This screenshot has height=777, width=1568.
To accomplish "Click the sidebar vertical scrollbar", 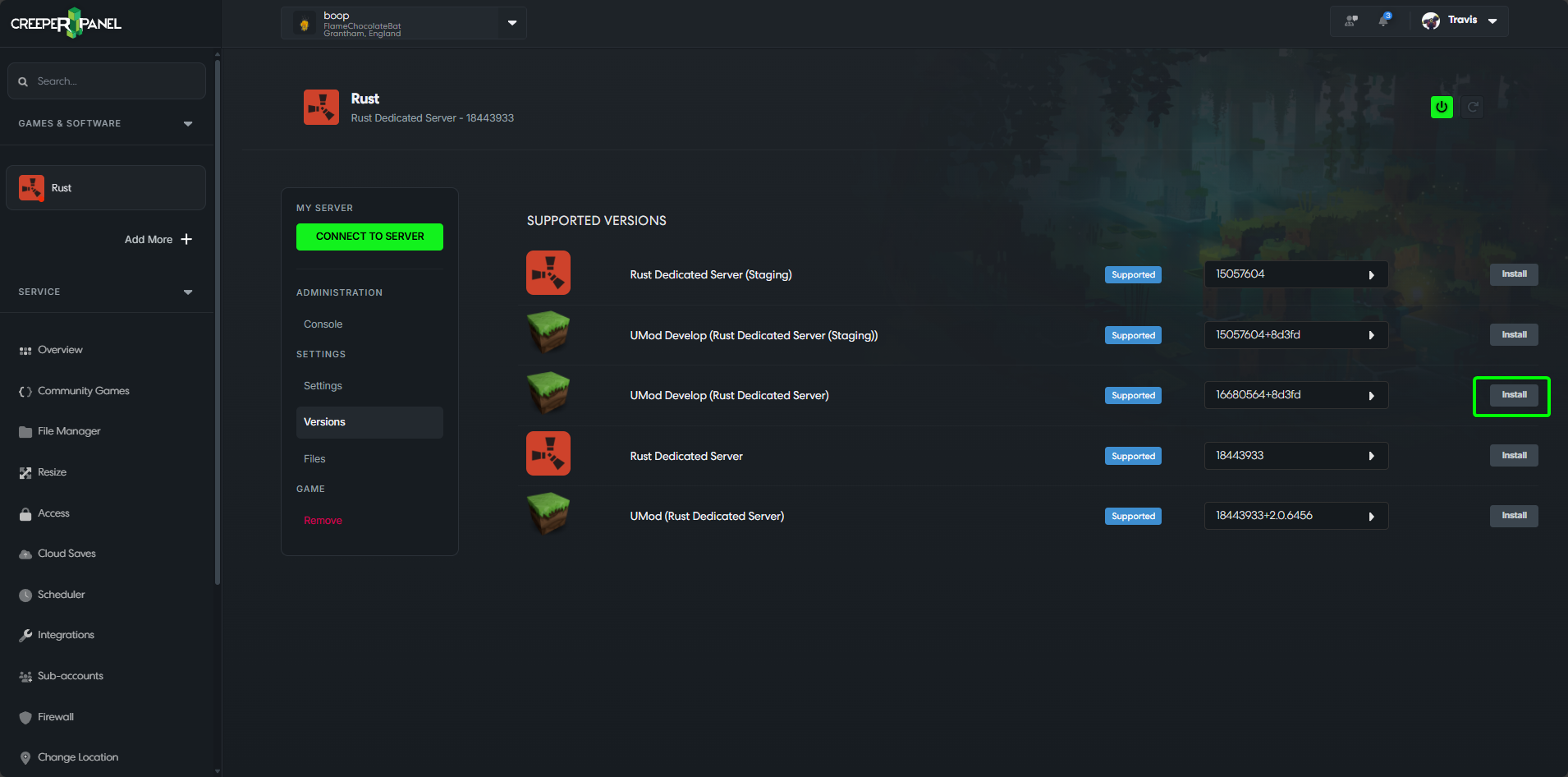I will click(217, 320).
